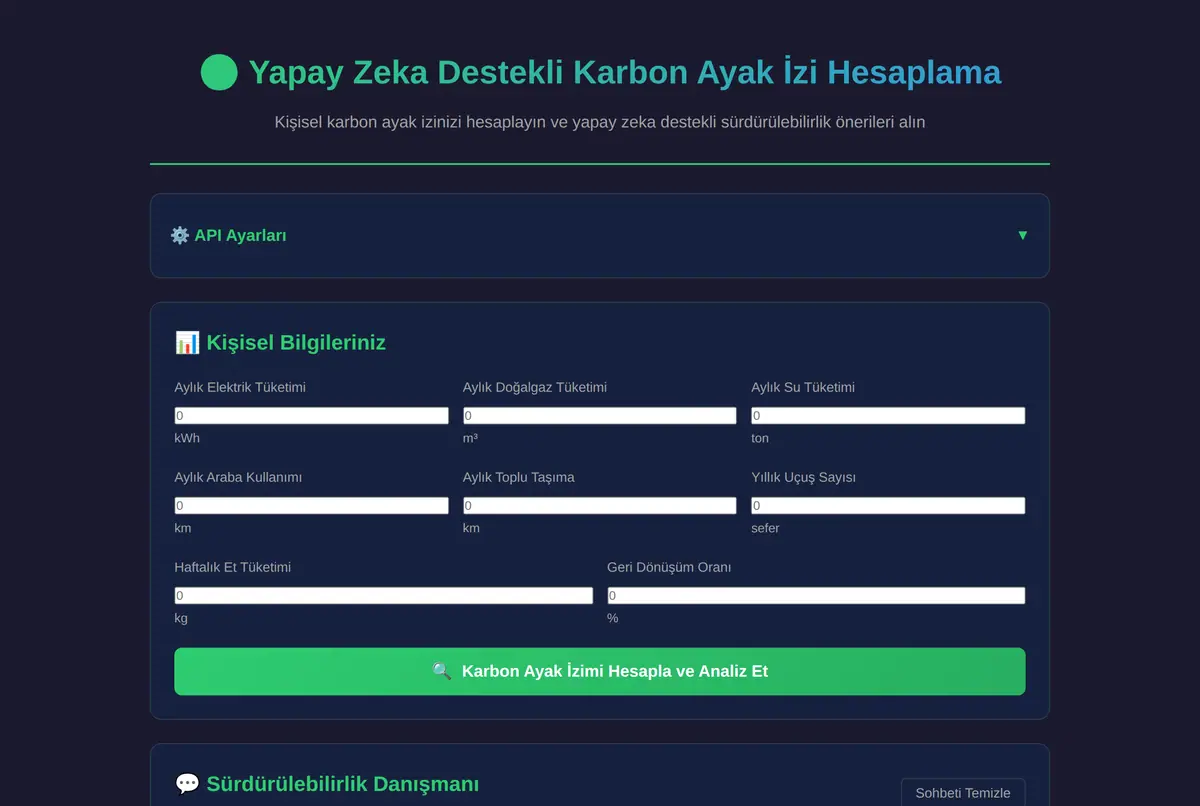The image size is (1200, 806).
Task: Click the green circle icon in the title
Action: (219, 72)
